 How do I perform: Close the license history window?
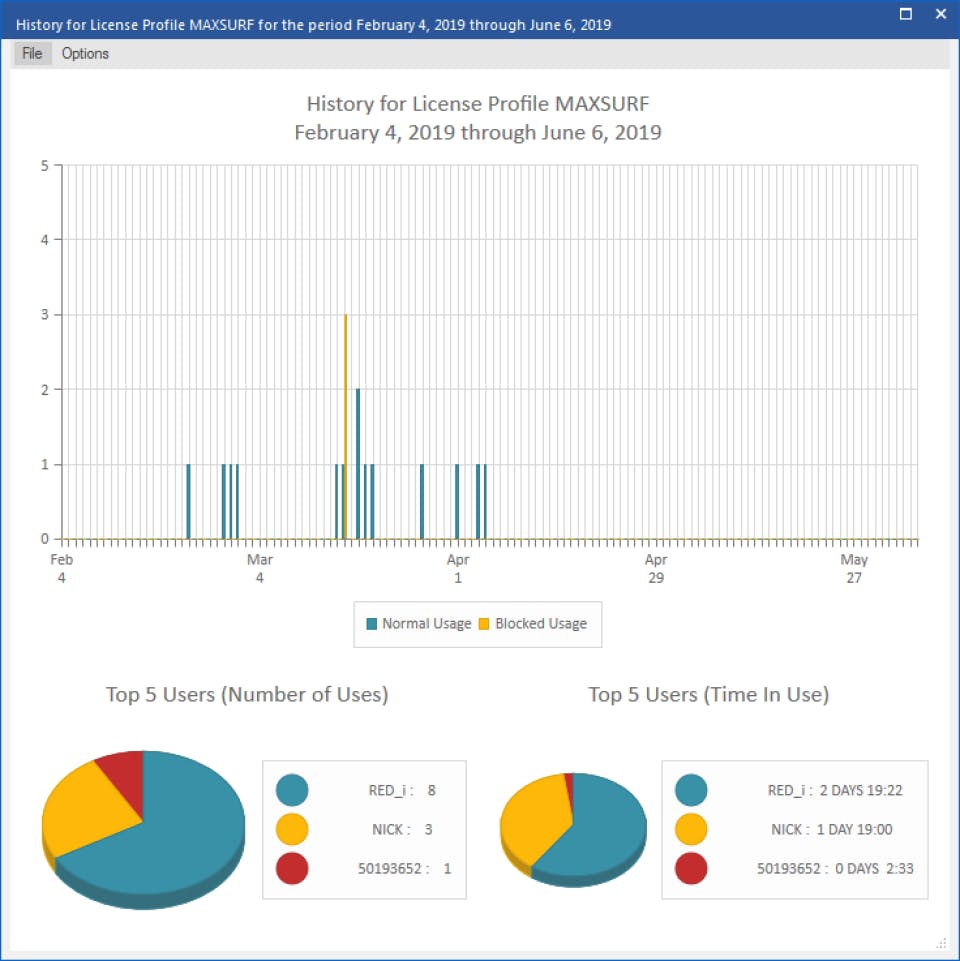click(941, 14)
